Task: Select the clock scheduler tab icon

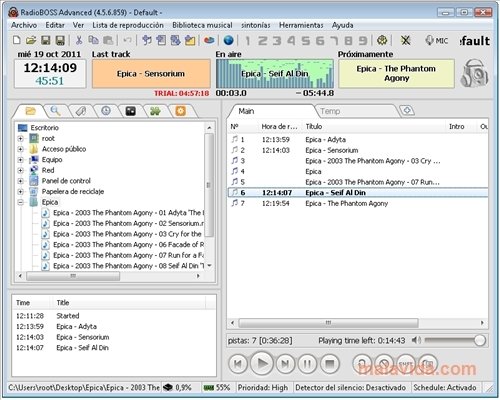Action: 106,111
